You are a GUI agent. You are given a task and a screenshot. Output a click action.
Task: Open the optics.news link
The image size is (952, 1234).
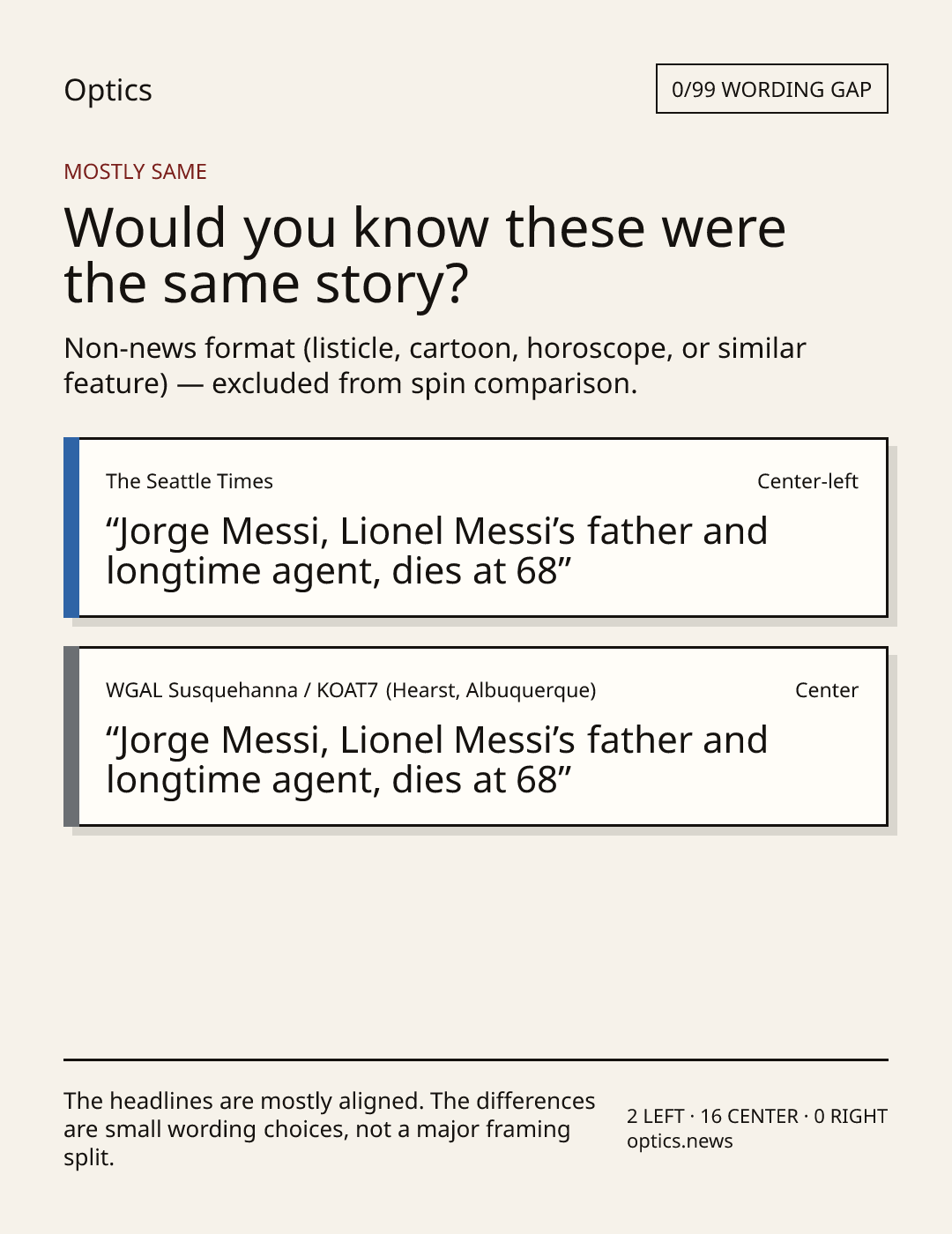680,1141
